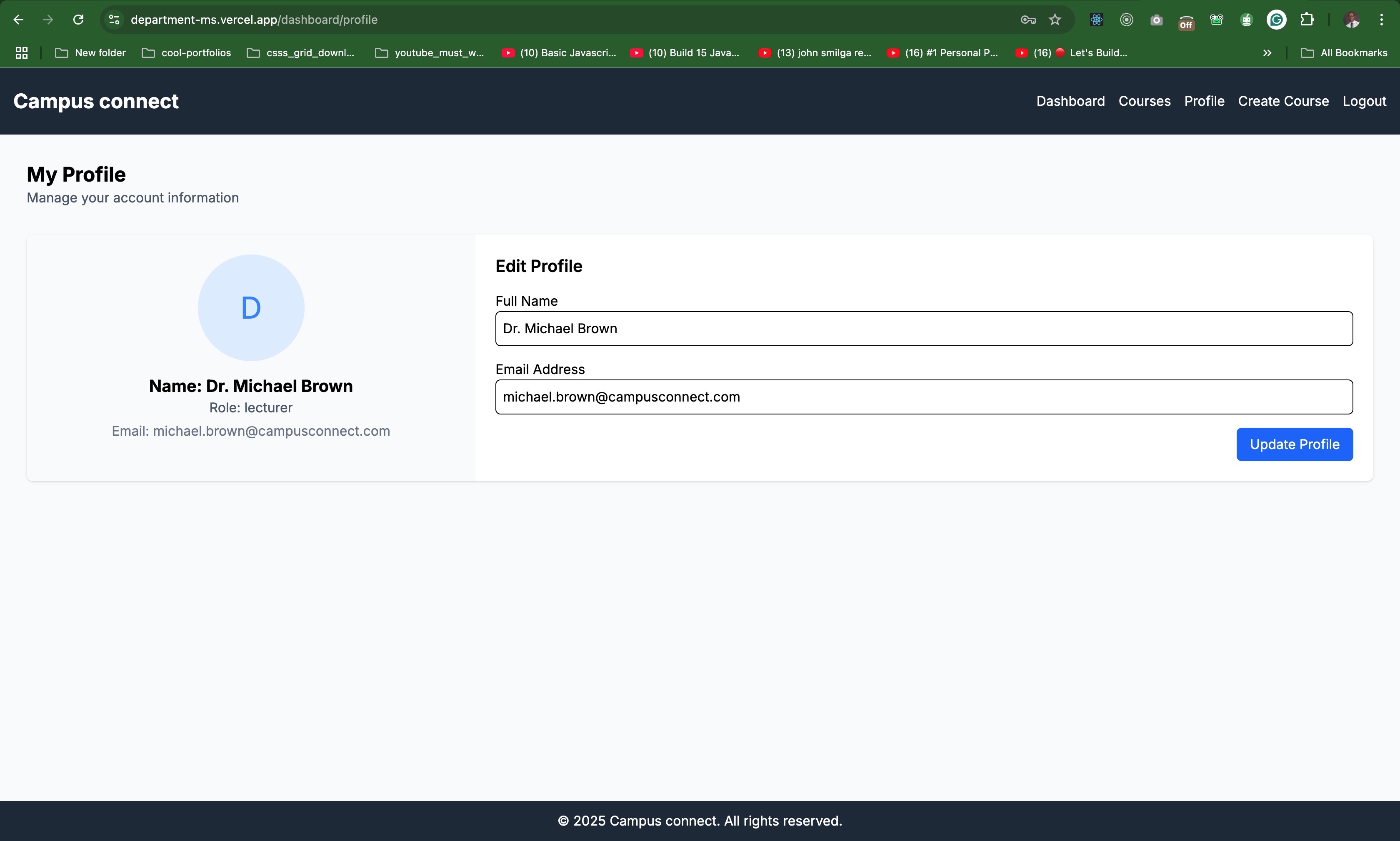Click the Email Address input field
Screen dimensions: 1400x841
923,397
